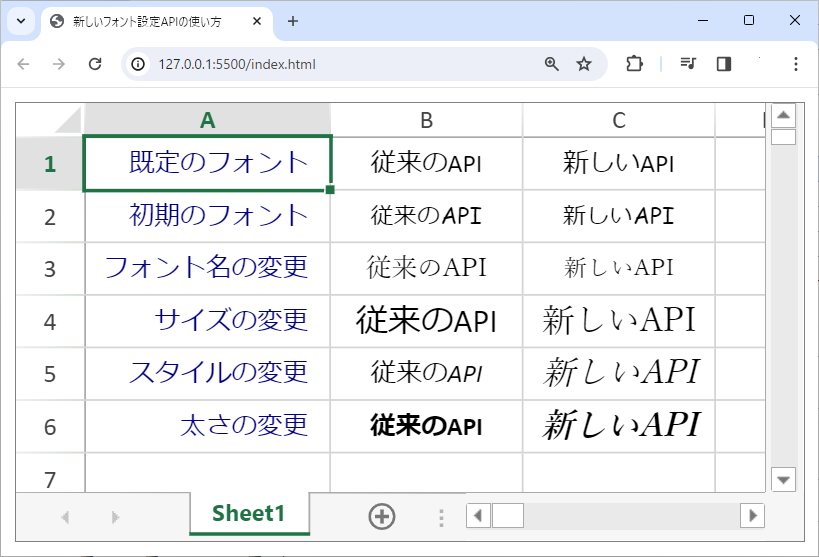Click cell 既定のフォント
Screen dimensions: 819x557
click(207, 164)
